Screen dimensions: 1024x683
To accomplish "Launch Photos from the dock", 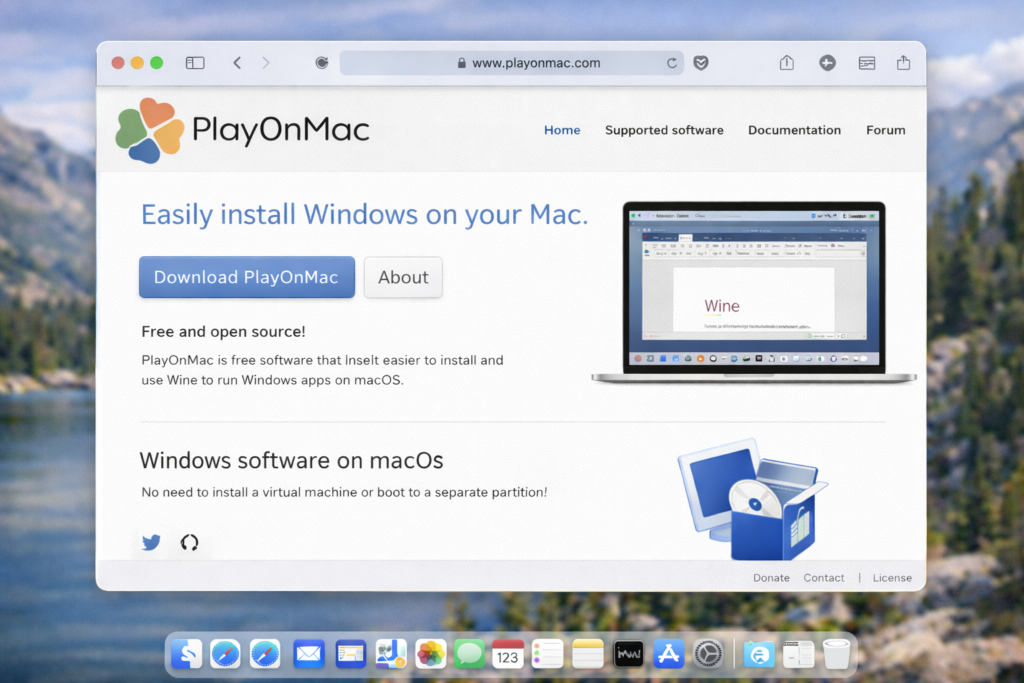I will tap(429, 654).
